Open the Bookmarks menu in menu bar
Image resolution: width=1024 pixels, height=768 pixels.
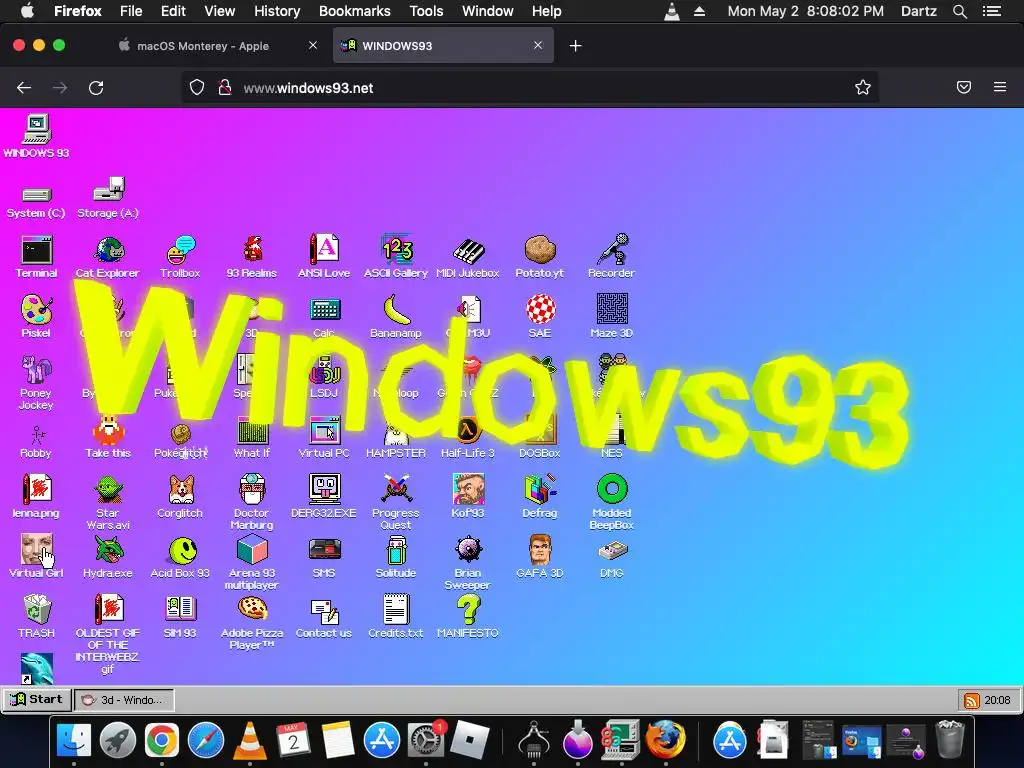click(355, 11)
